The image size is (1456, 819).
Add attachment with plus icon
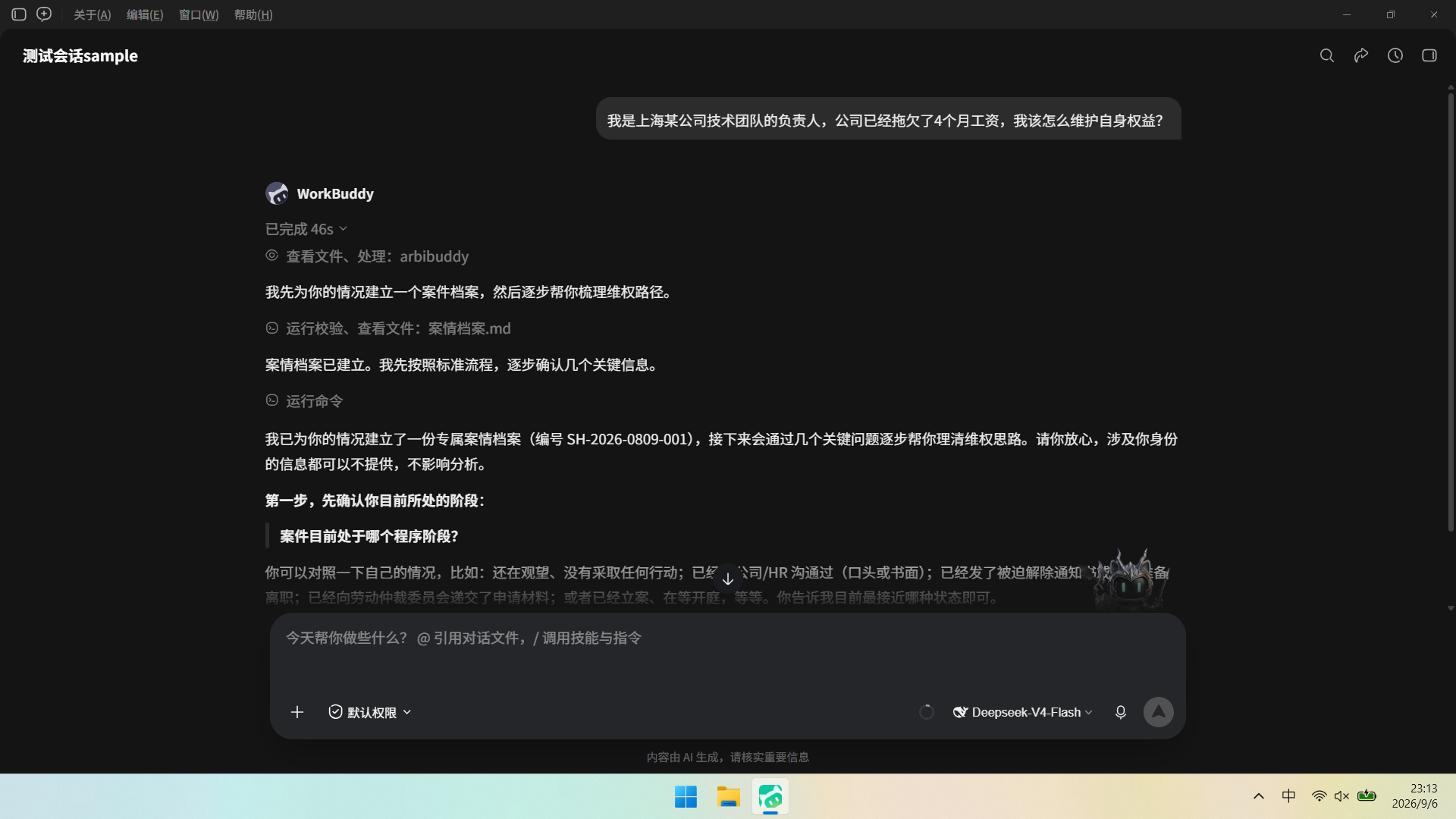pyautogui.click(x=297, y=712)
